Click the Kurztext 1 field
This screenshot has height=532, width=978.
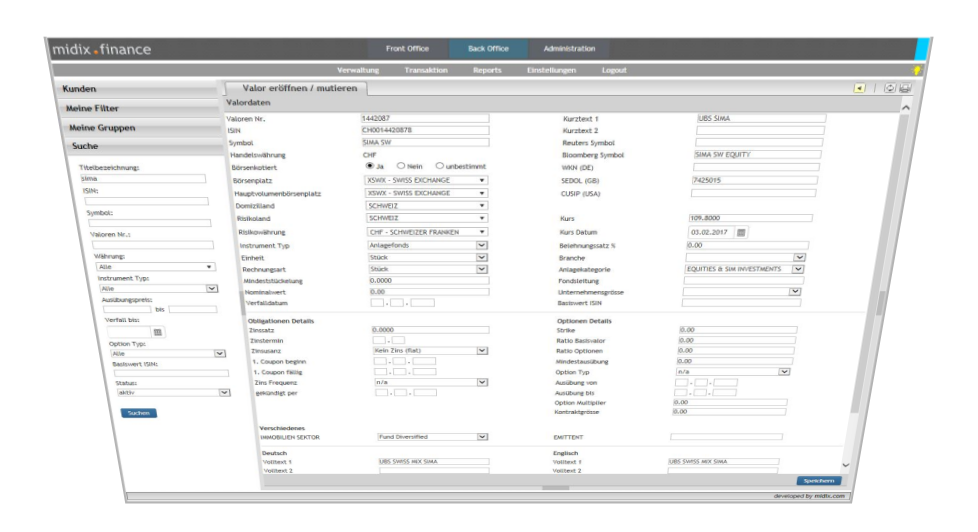[762, 118]
